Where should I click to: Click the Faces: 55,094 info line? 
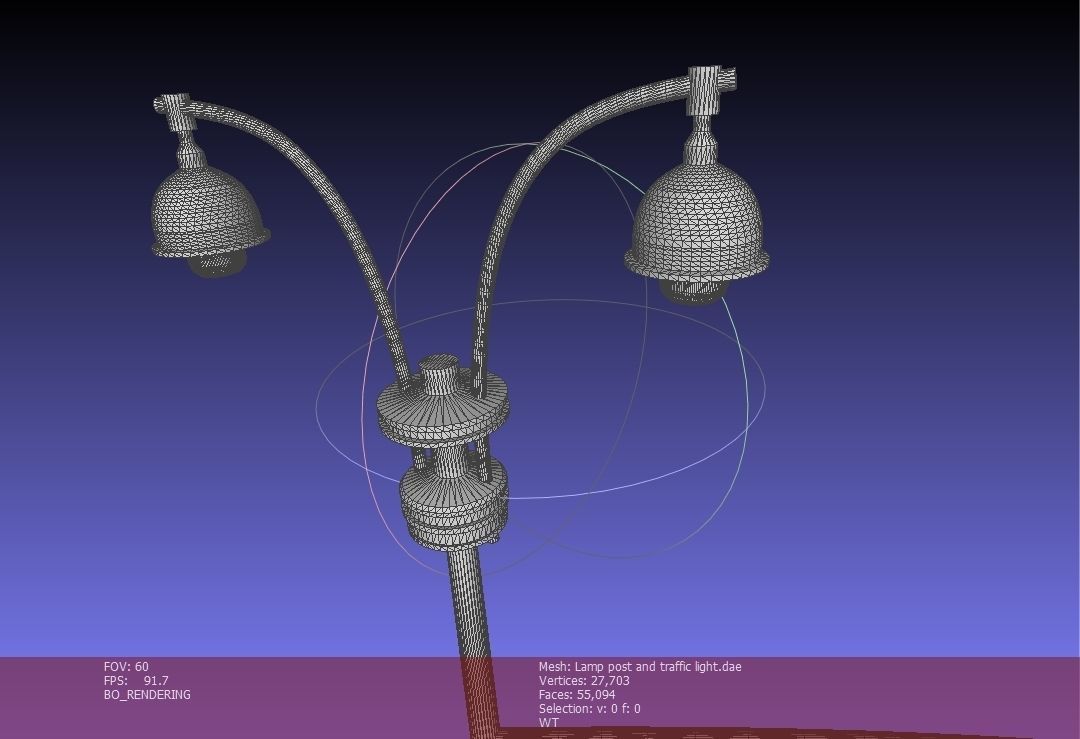[577, 694]
